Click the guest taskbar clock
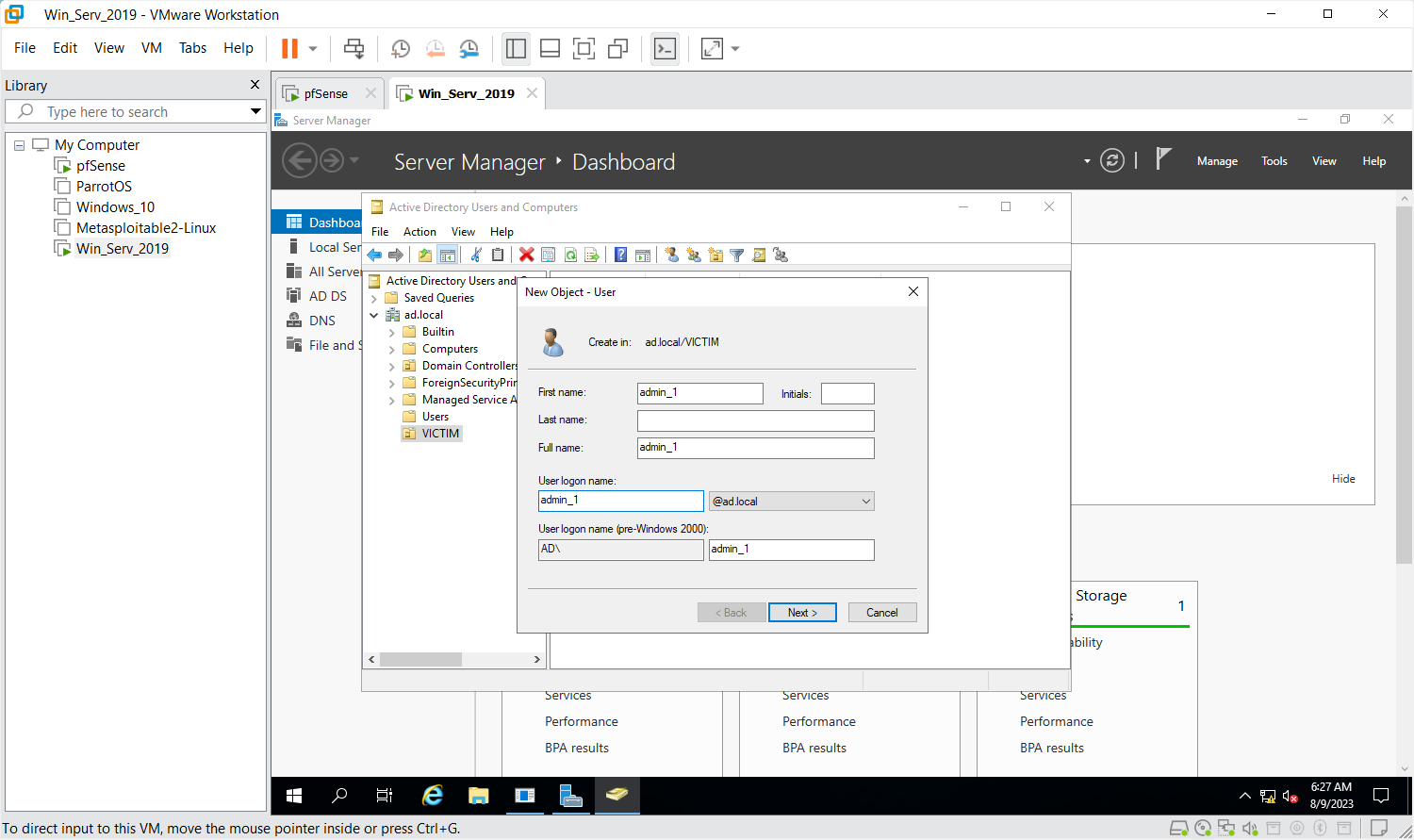Image resolution: width=1414 pixels, height=840 pixels. pos(1331,796)
